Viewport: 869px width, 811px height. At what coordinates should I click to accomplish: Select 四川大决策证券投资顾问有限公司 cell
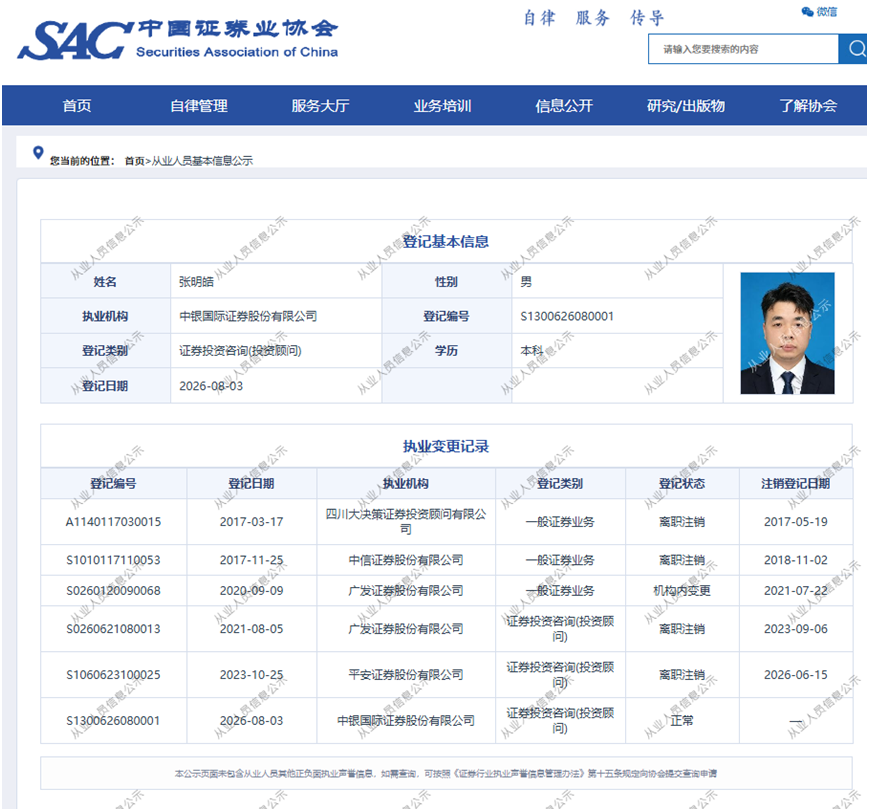click(406, 522)
